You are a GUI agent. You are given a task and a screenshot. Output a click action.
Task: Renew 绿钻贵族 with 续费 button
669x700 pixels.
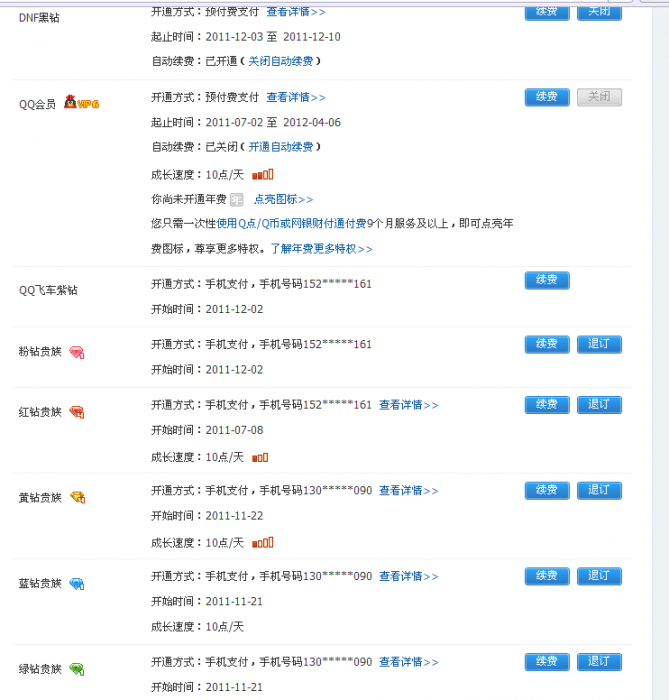tap(547, 662)
